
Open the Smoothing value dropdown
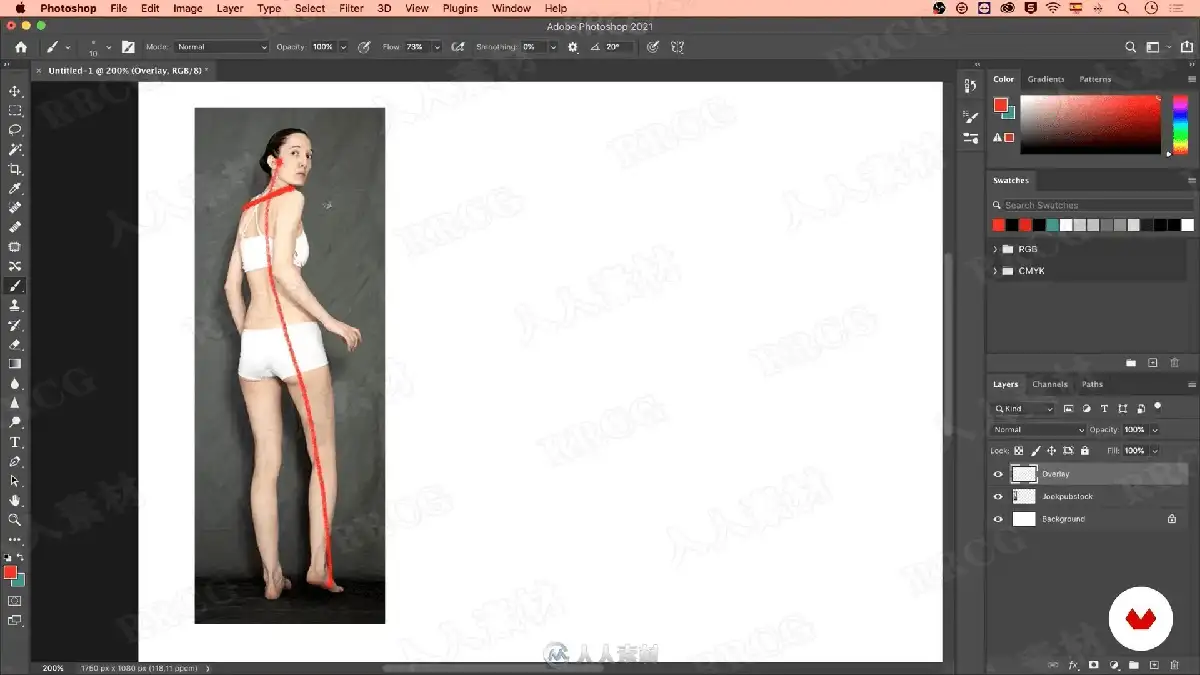click(x=552, y=47)
